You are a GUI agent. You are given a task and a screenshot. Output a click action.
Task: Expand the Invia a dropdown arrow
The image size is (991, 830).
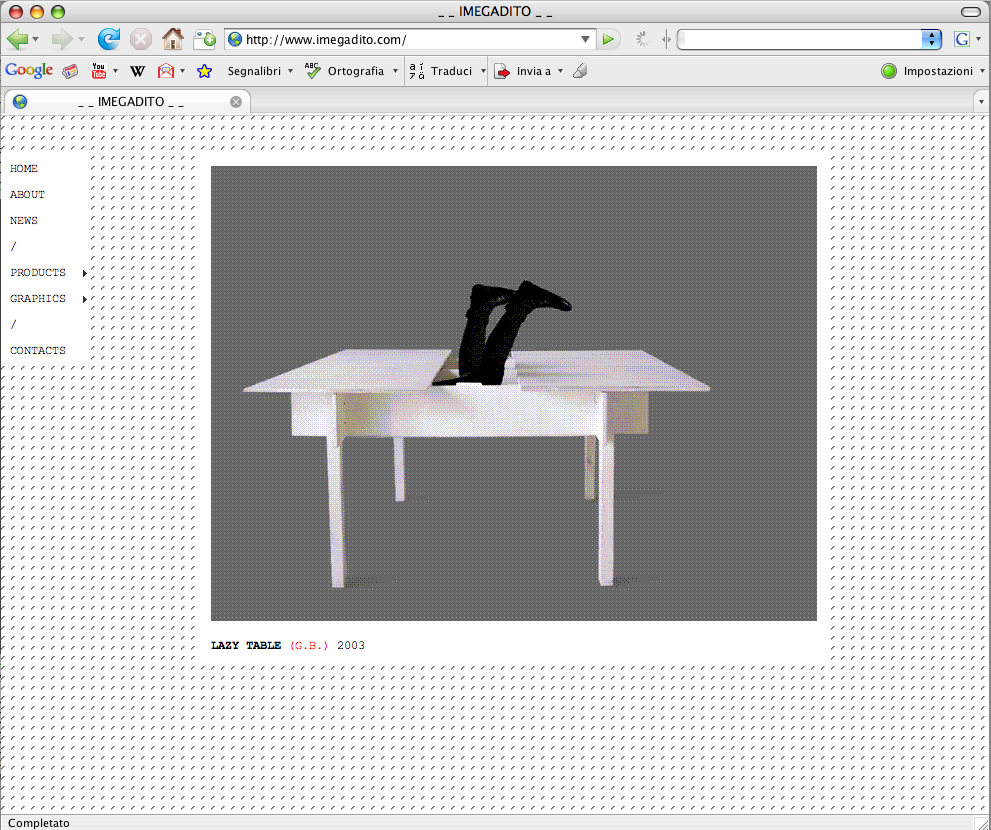pyautogui.click(x=560, y=71)
